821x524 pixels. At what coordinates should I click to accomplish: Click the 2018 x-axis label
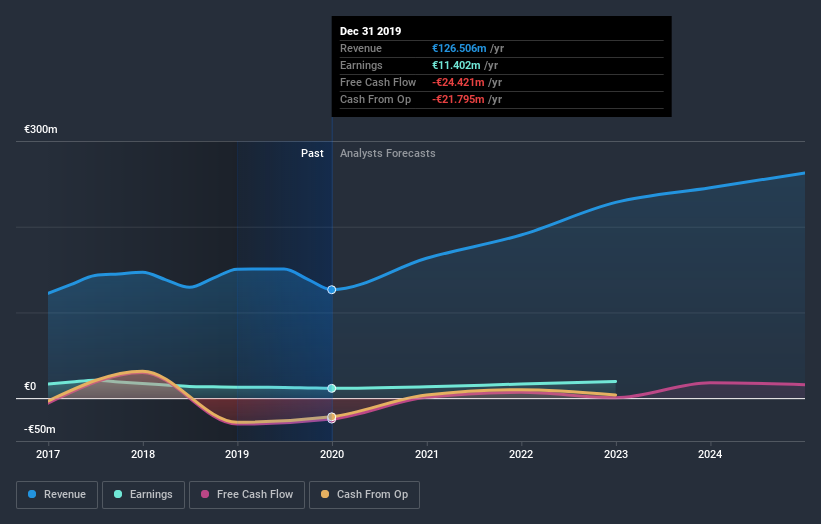click(x=143, y=454)
